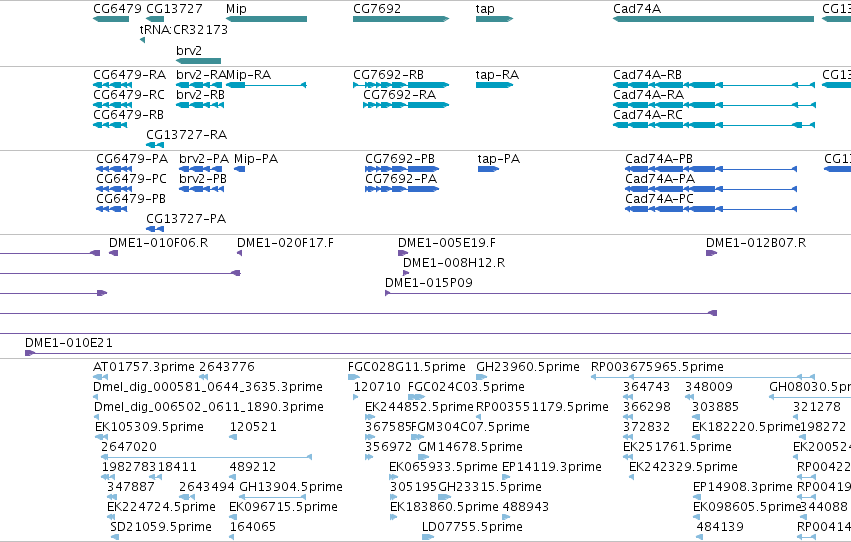Click protein CG6479-PC
This screenshot has width=851, height=542.
point(114,189)
